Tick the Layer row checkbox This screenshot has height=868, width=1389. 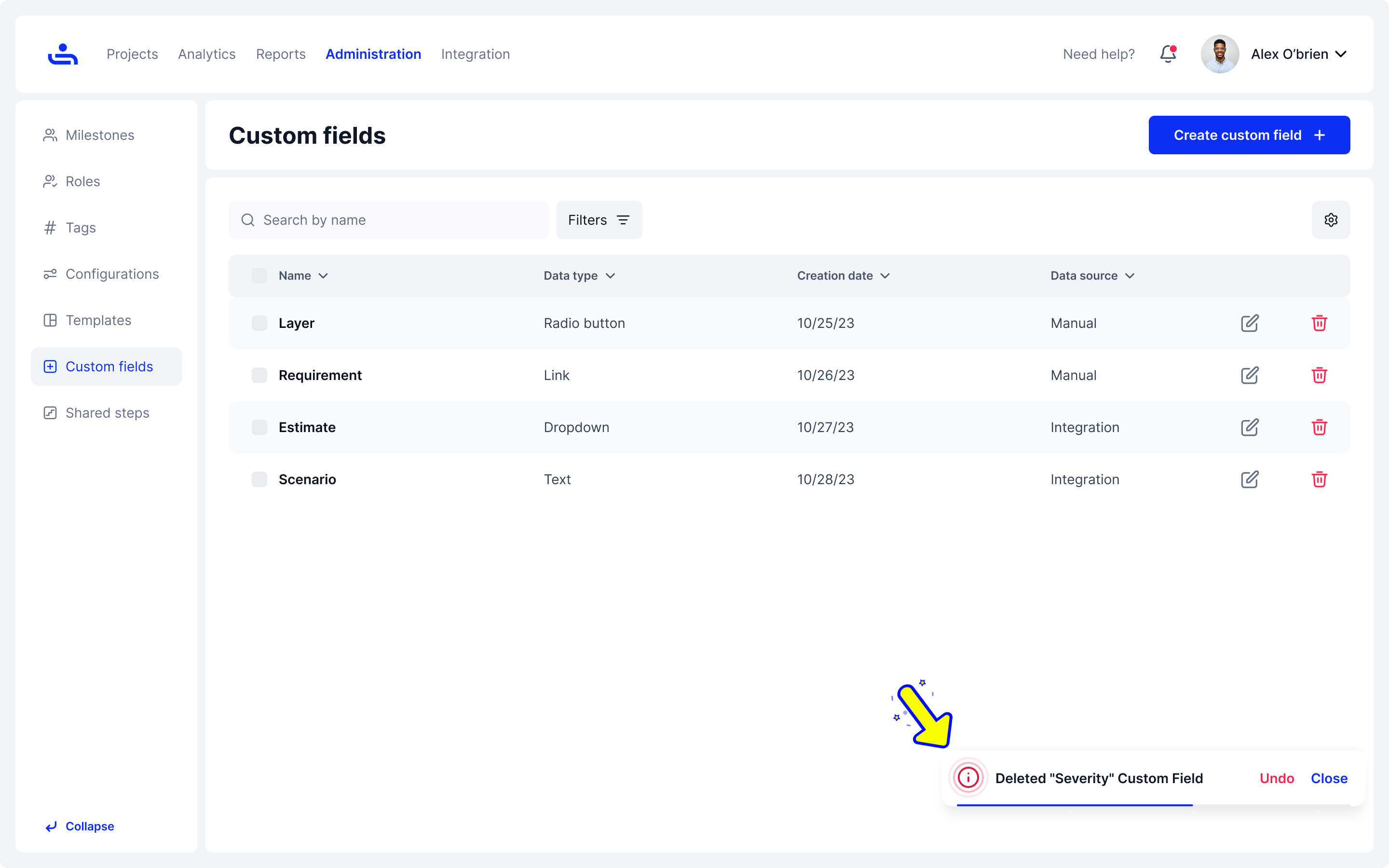tap(259, 323)
